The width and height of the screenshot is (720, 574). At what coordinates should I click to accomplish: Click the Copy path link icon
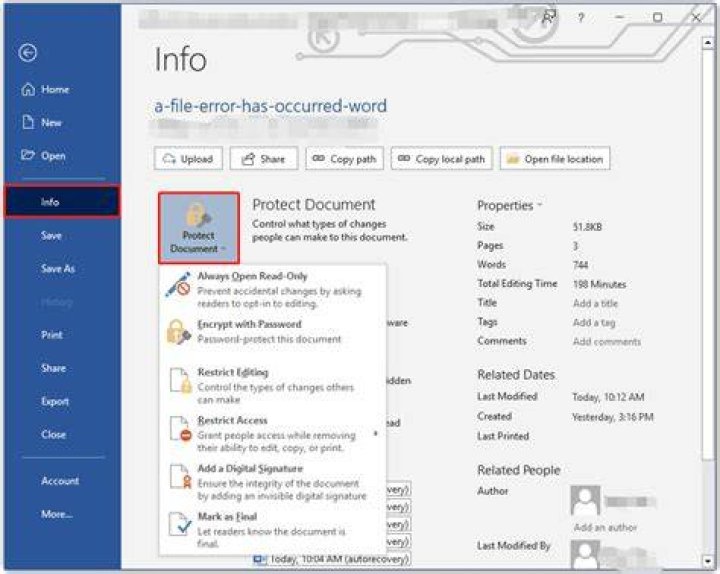point(318,158)
